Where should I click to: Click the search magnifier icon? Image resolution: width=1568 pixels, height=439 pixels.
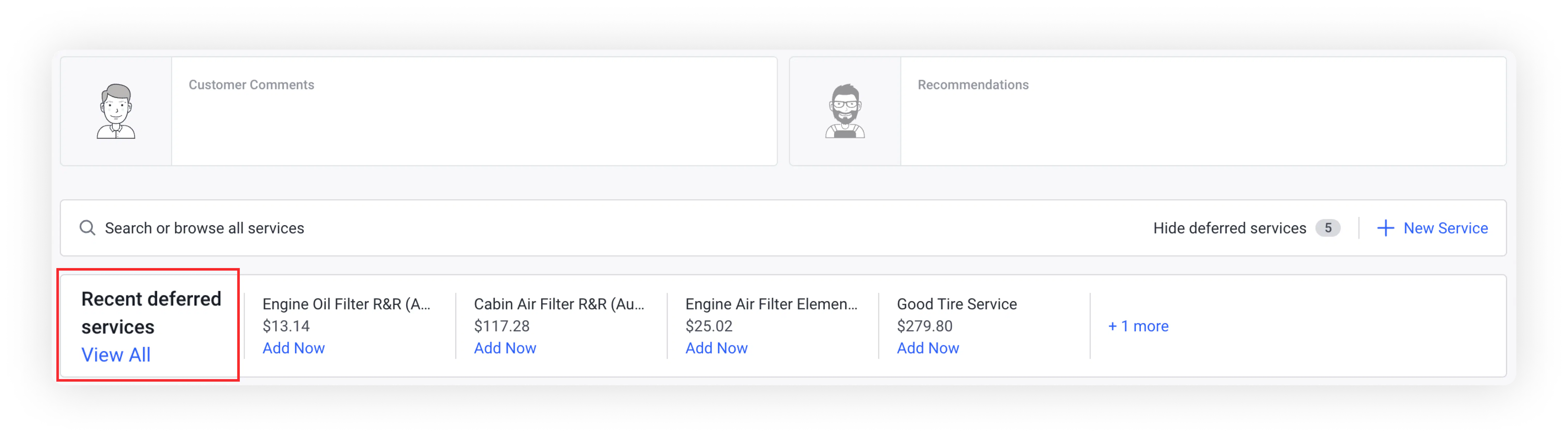88,228
